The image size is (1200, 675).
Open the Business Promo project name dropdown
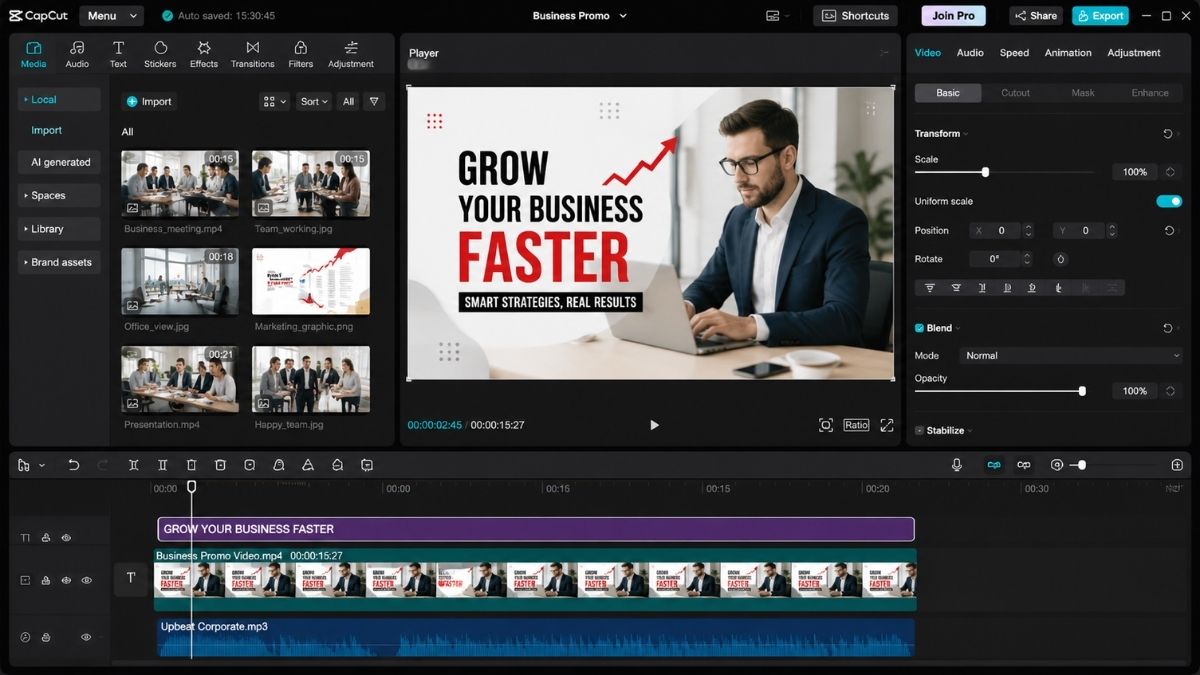point(580,16)
